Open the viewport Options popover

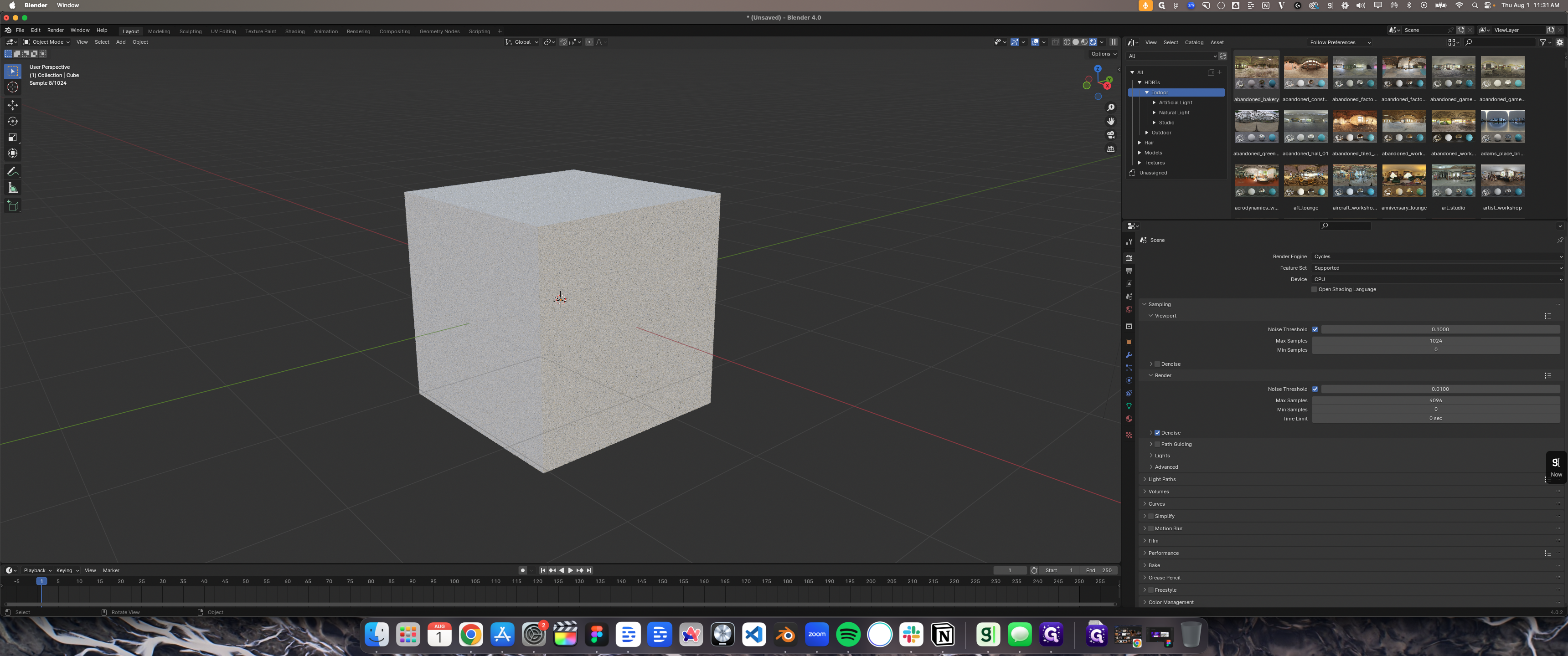pos(1104,54)
